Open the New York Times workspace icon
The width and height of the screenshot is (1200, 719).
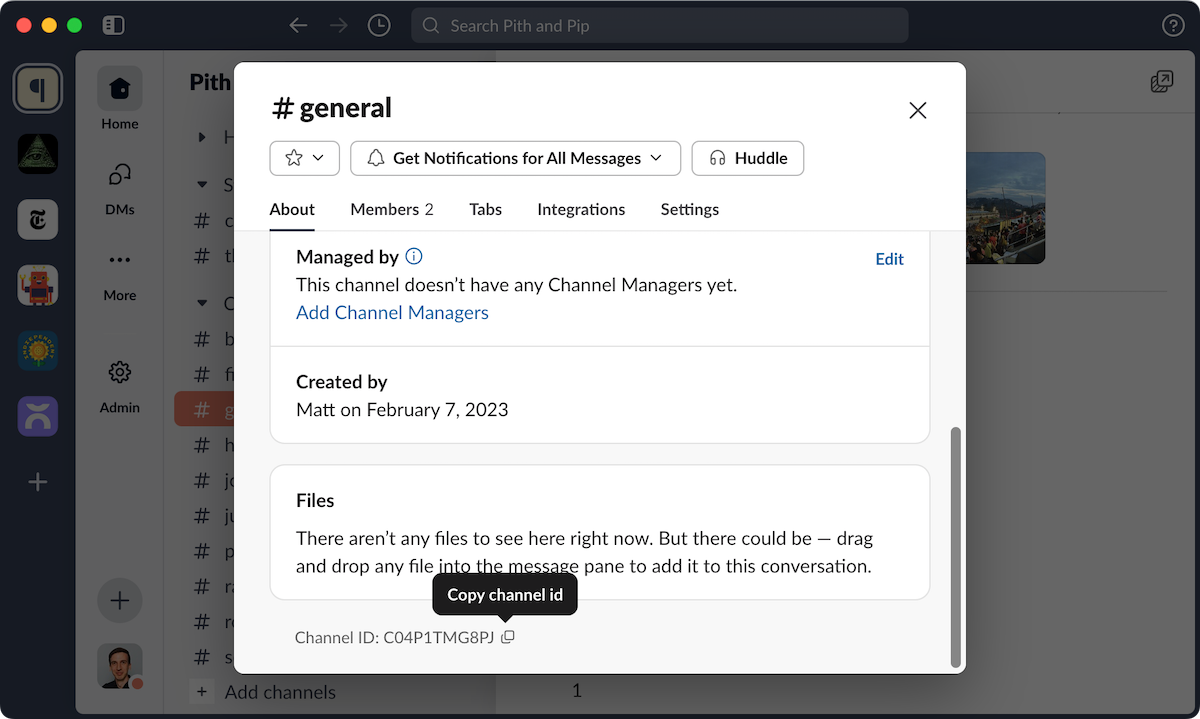click(38, 220)
